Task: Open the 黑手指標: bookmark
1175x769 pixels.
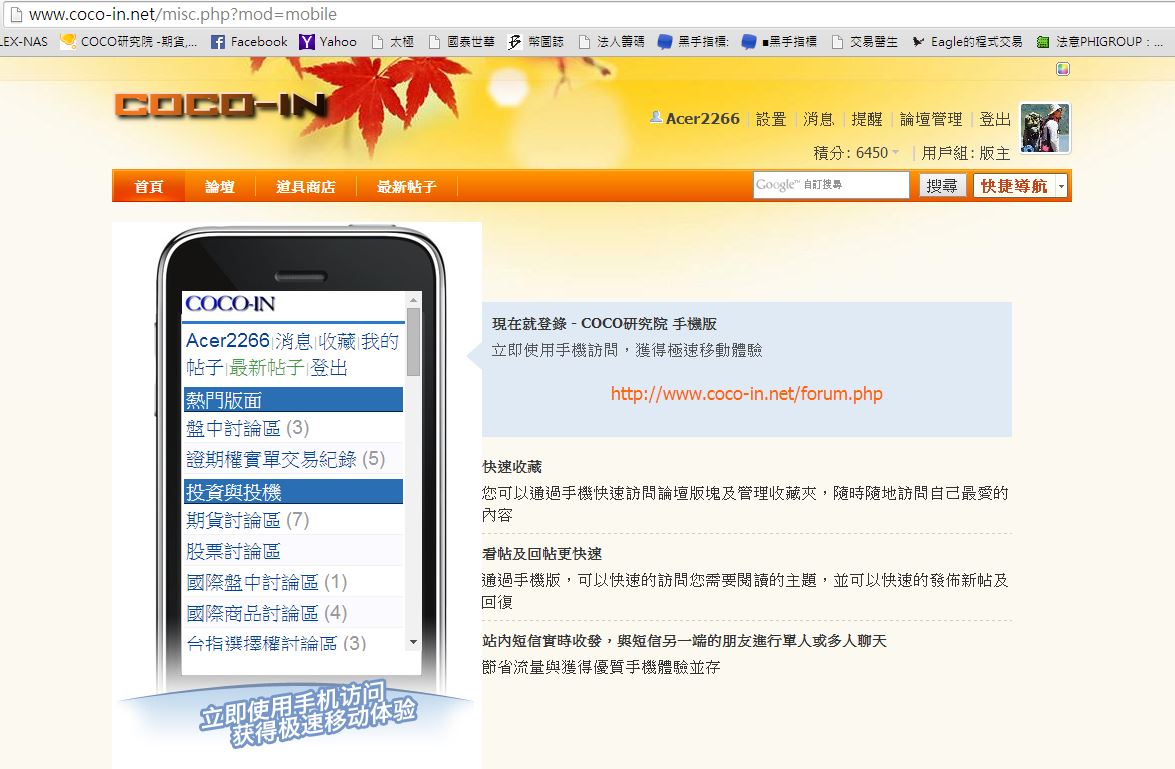Action: coord(693,42)
